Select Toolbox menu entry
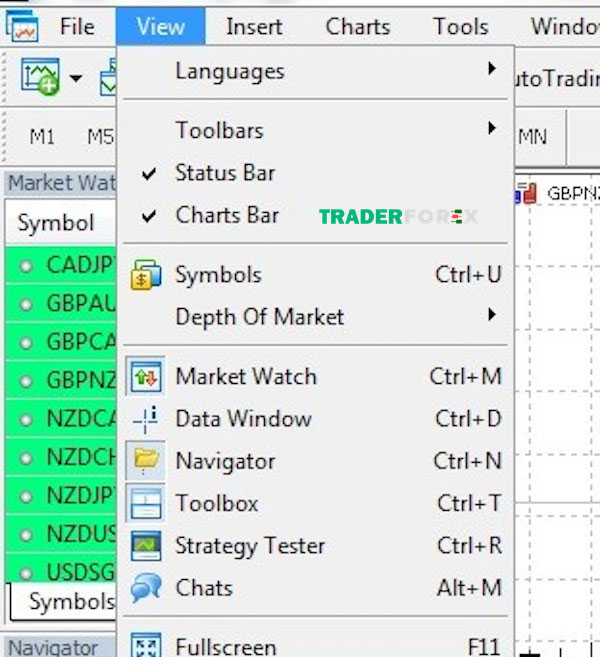 click(315, 504)
